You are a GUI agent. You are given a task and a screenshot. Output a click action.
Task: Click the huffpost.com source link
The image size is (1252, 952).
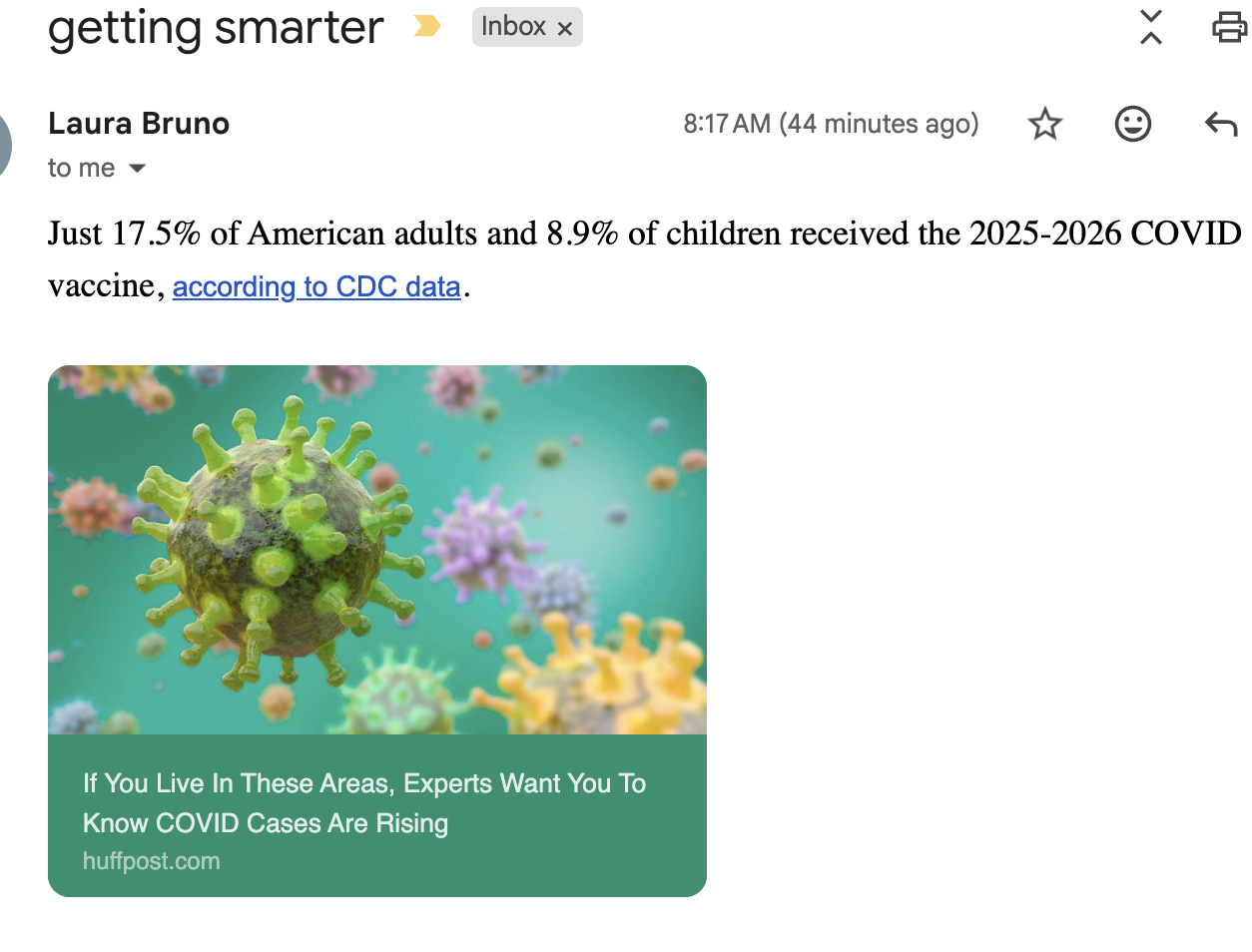coord(151,861)
